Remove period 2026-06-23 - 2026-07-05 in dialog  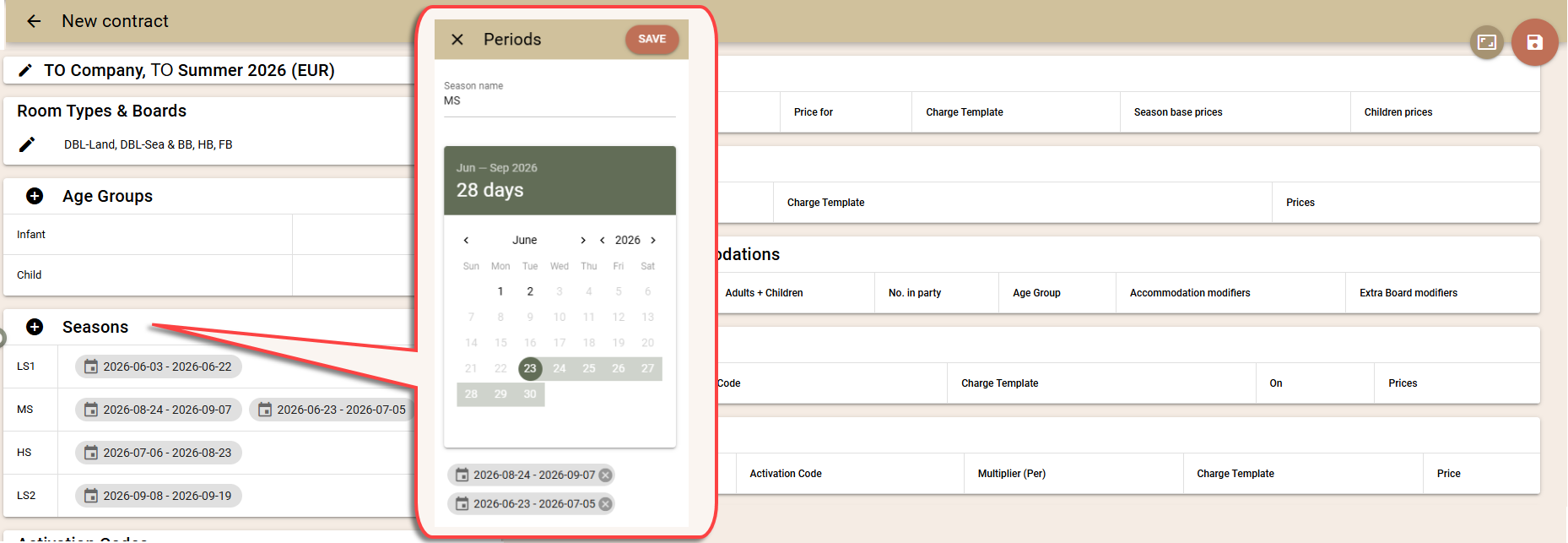(x=605, y=503)
